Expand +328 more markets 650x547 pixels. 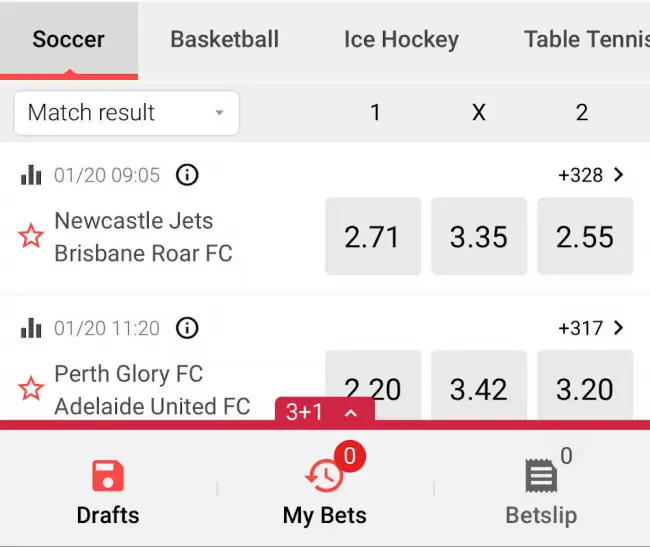click(x=591, y=175)
